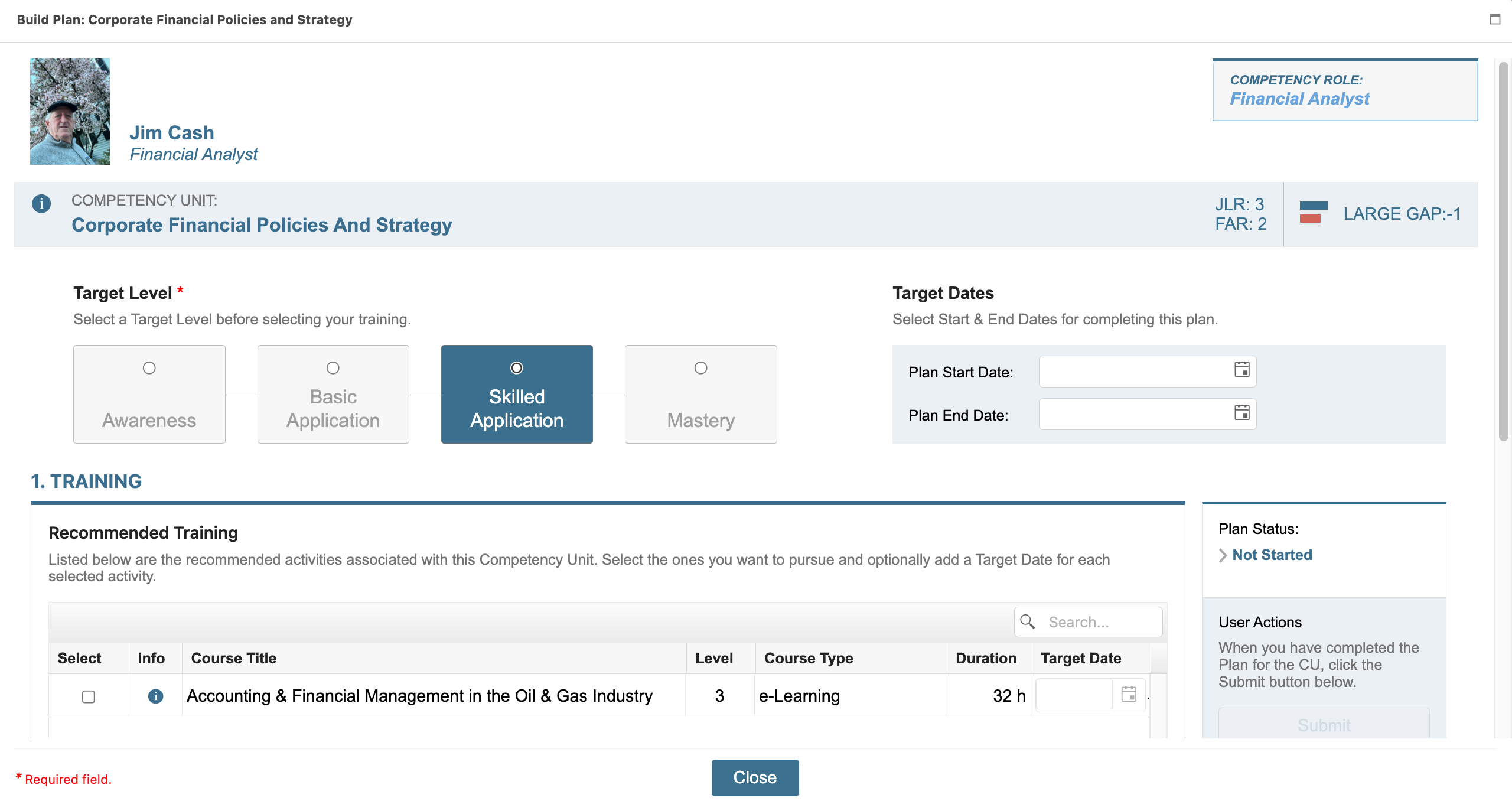Open the Plan End Date calendar picker
Screen dimensions: 1512x801
(1242, 413)
